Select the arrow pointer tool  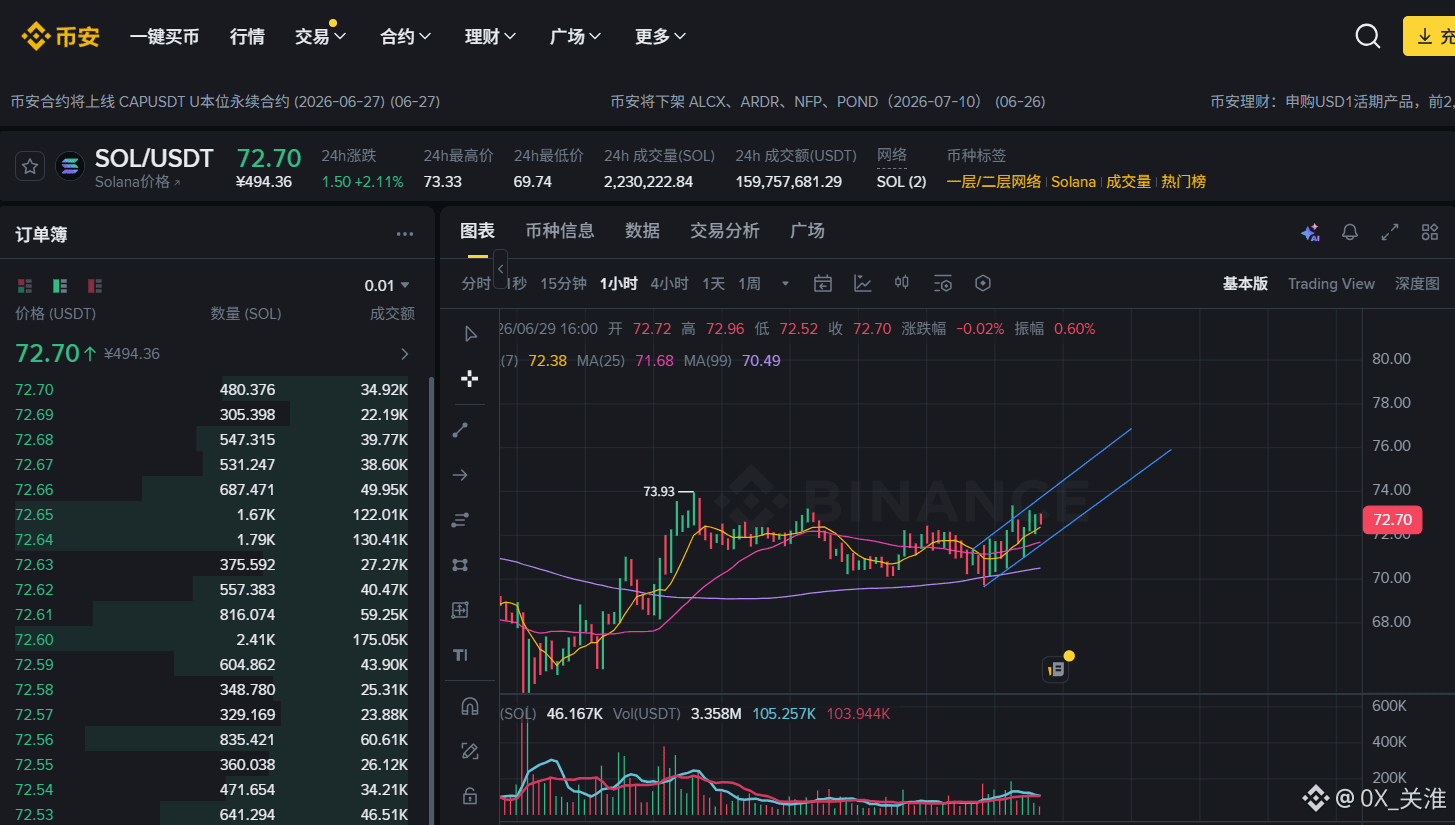click(470, 334)
